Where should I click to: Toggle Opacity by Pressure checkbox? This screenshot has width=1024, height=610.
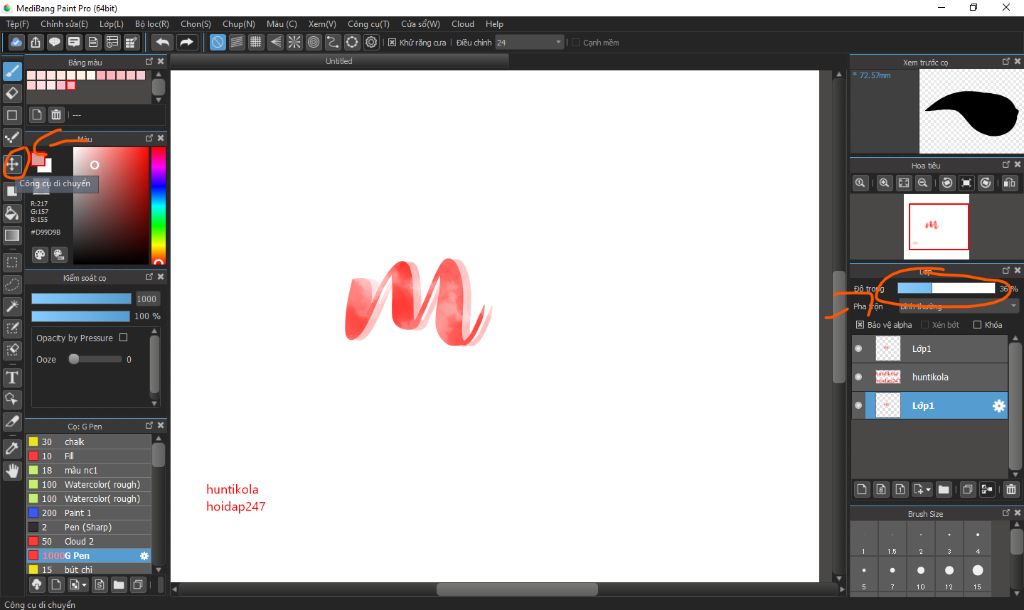(123, 338)
